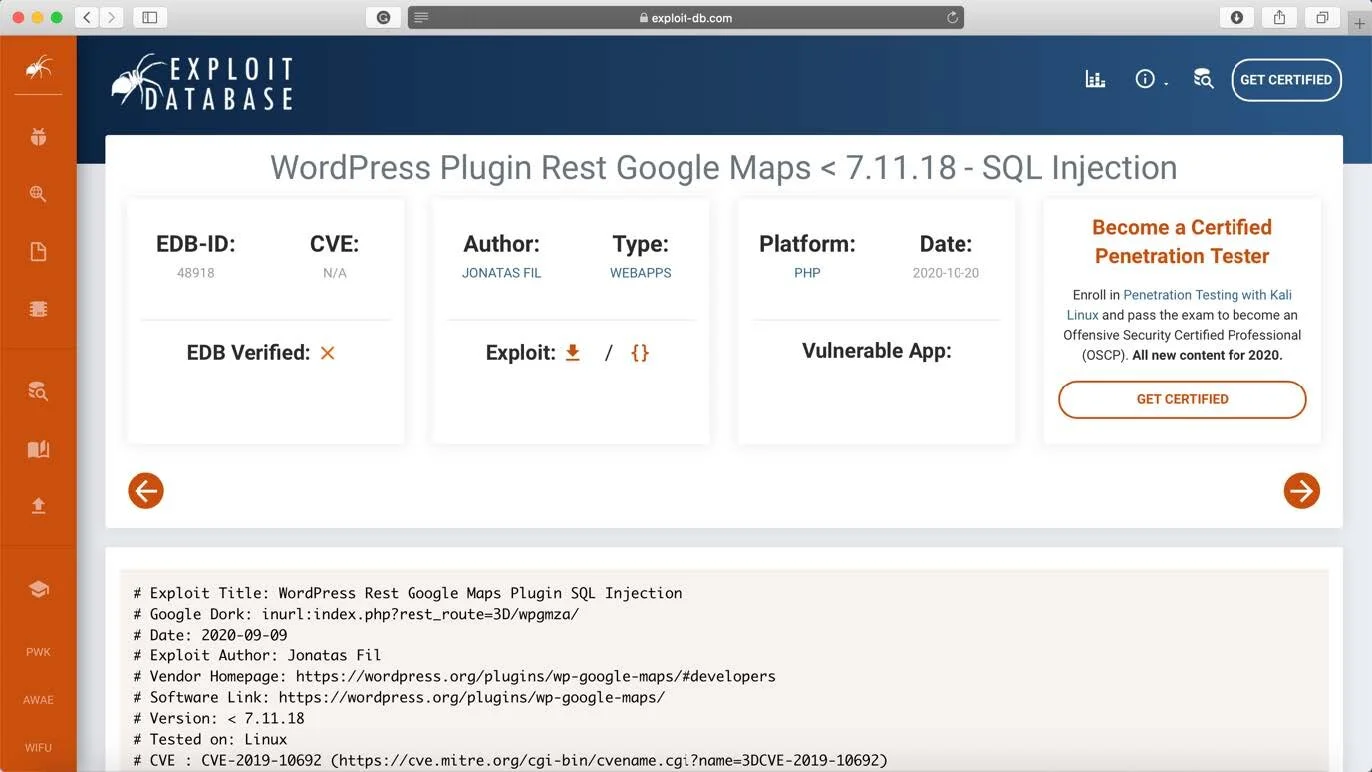Click the Vendor Homepage line in exploit code
1372x772 pixels.
click(x=455, y=676)
